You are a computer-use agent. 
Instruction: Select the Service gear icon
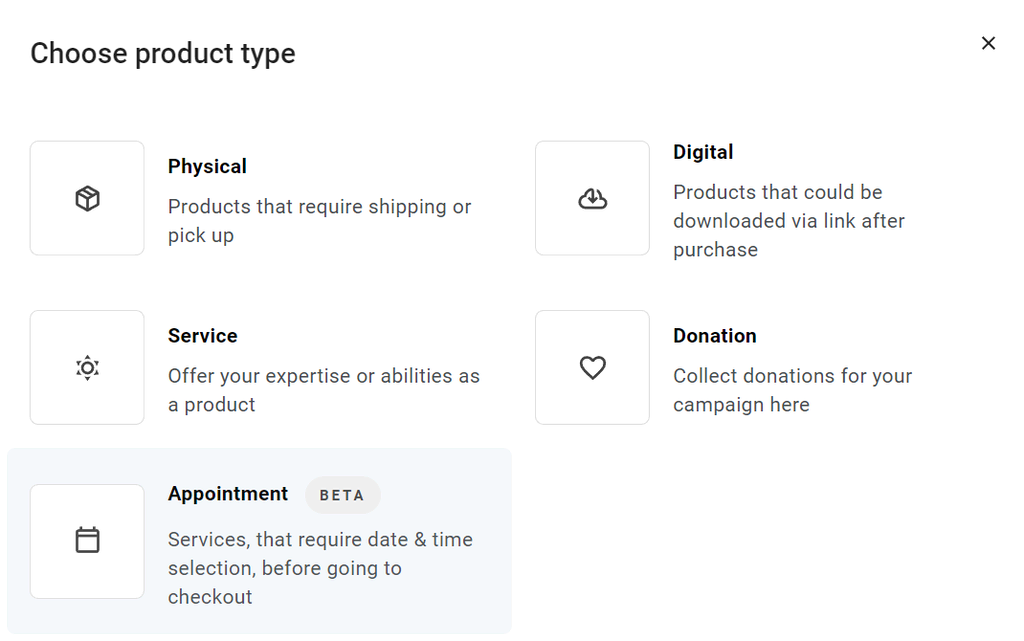tap(87, 368)
